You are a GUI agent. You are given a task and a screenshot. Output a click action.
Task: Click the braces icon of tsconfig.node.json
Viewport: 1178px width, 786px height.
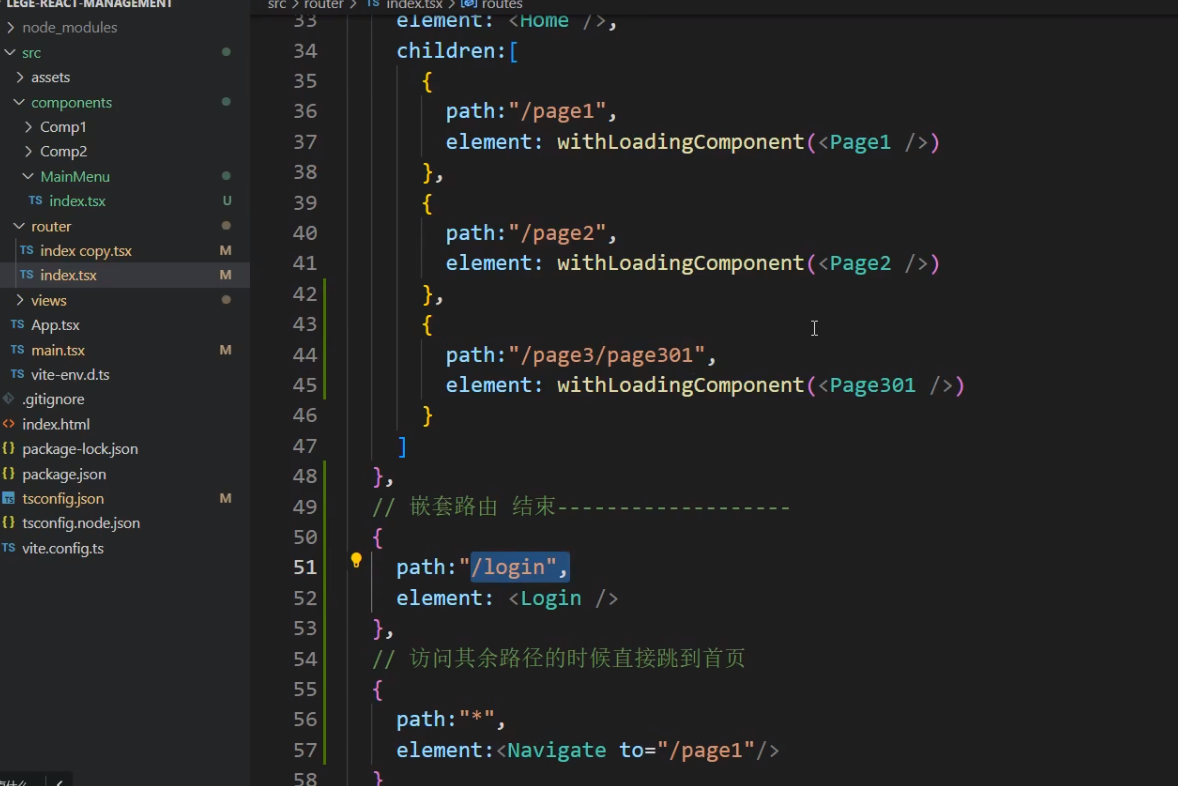click(x=8, y=522)
